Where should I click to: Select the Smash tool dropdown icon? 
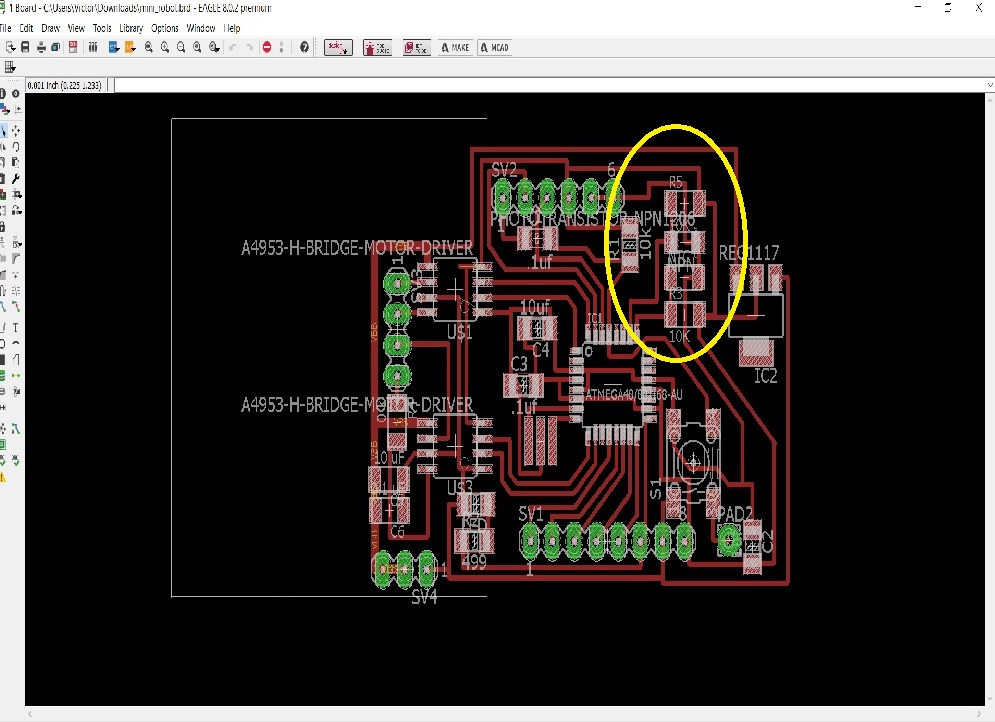[17, 244]
